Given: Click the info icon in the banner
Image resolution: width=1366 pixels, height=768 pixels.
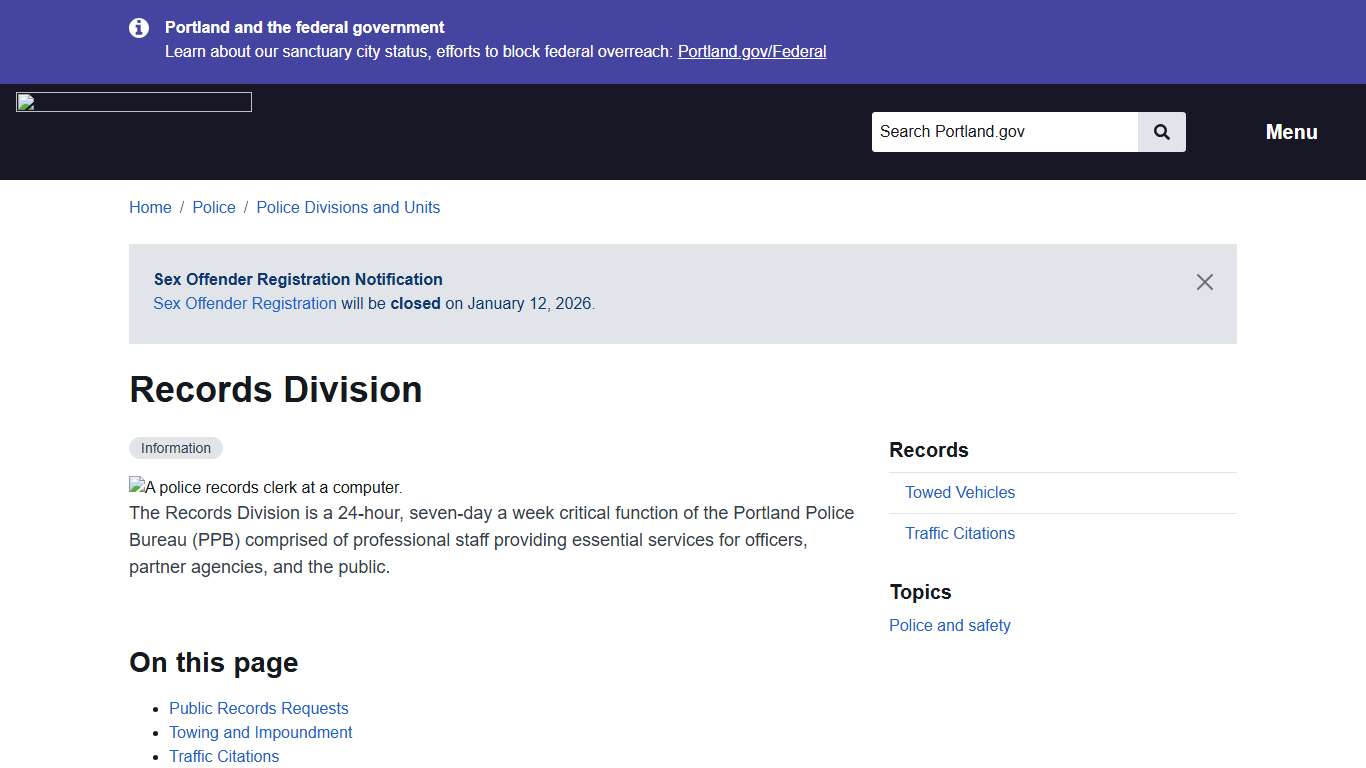Looking at the screenshot, I should click(x=139, y=28).
